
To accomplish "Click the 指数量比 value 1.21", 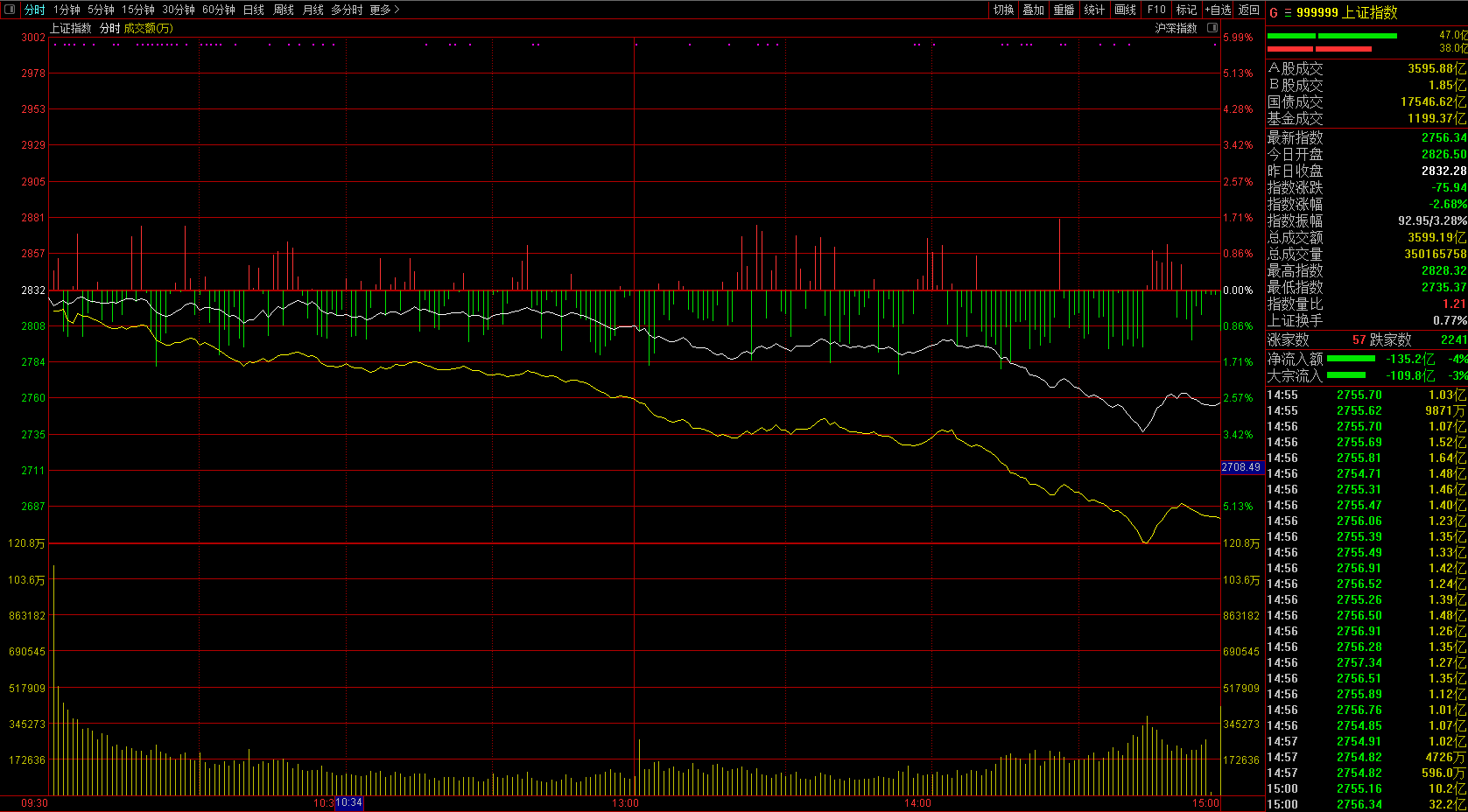I will (1454, 304).
